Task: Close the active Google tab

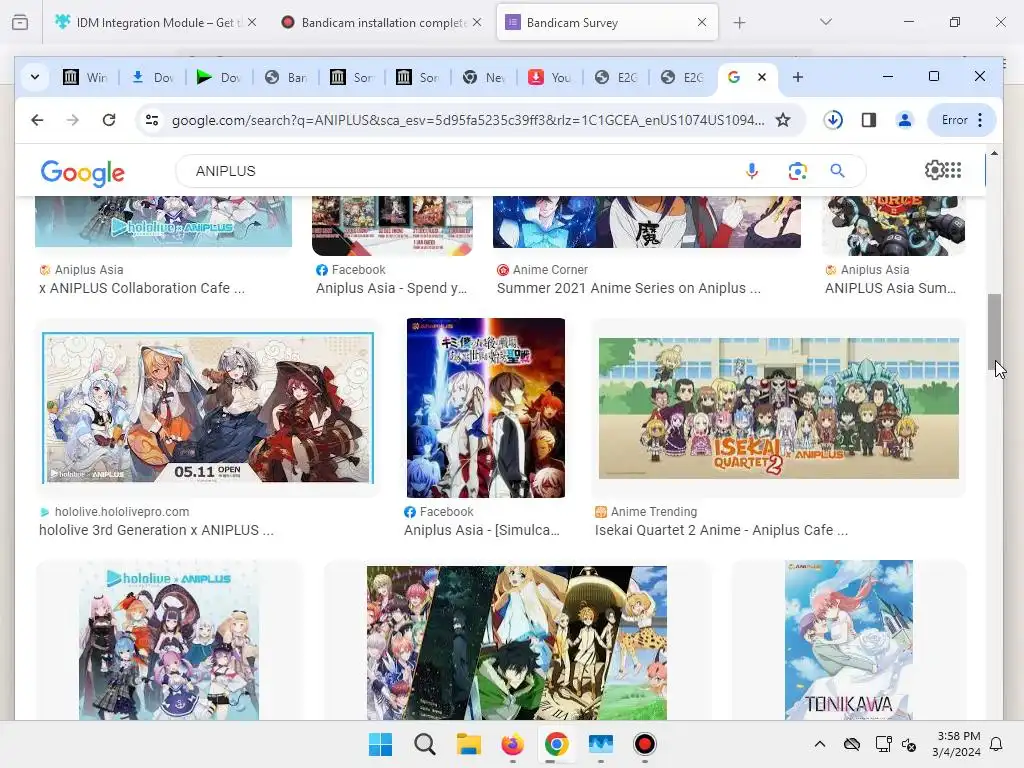Action: (x=761, y=77)
